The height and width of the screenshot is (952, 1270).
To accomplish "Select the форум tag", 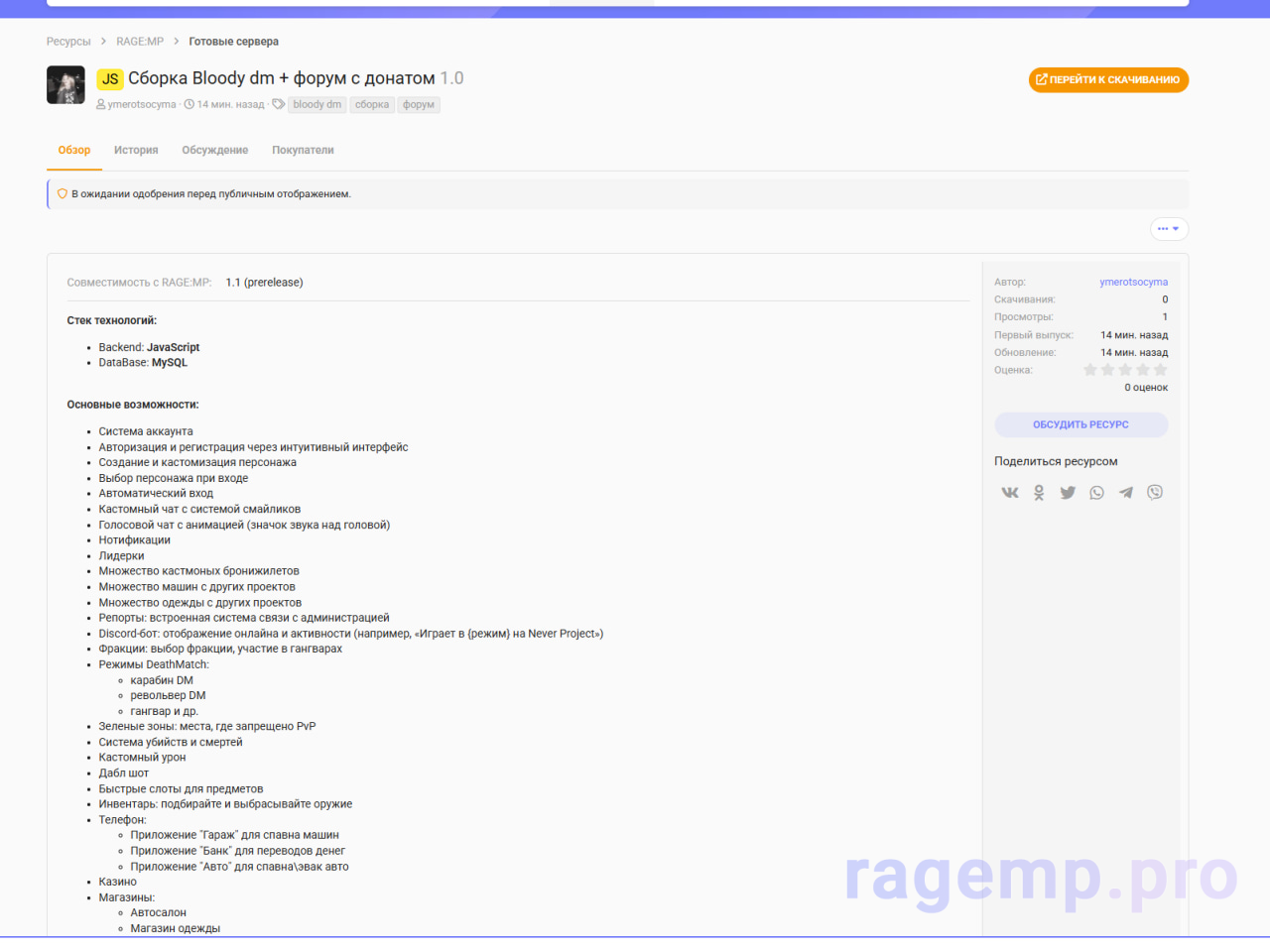I will [x=419, y=105].
